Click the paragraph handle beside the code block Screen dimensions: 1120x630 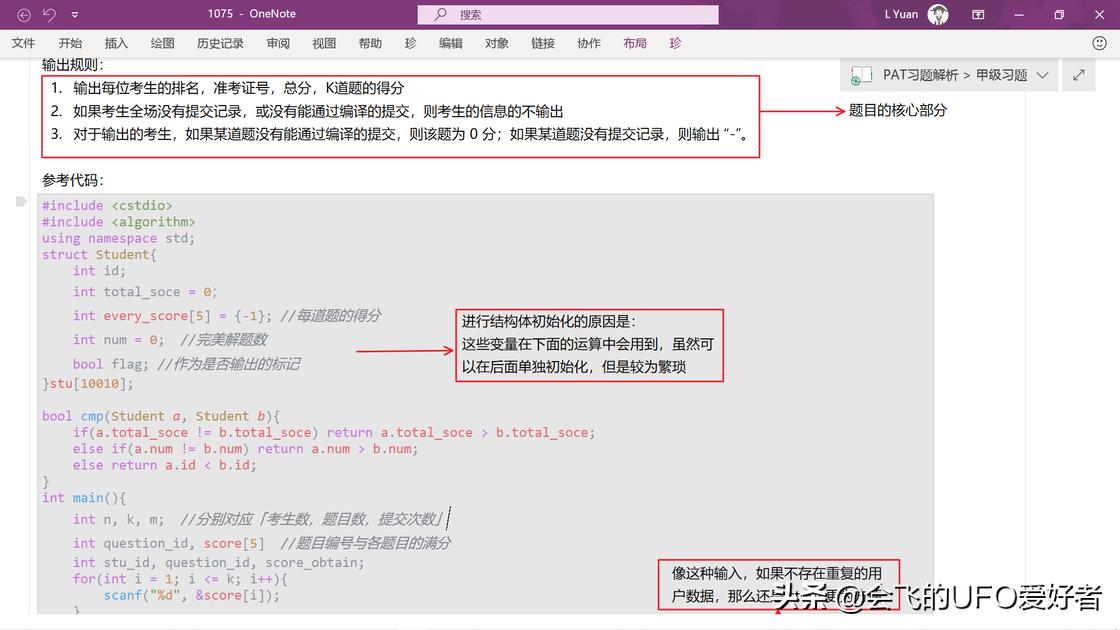(x=21, y=201)
